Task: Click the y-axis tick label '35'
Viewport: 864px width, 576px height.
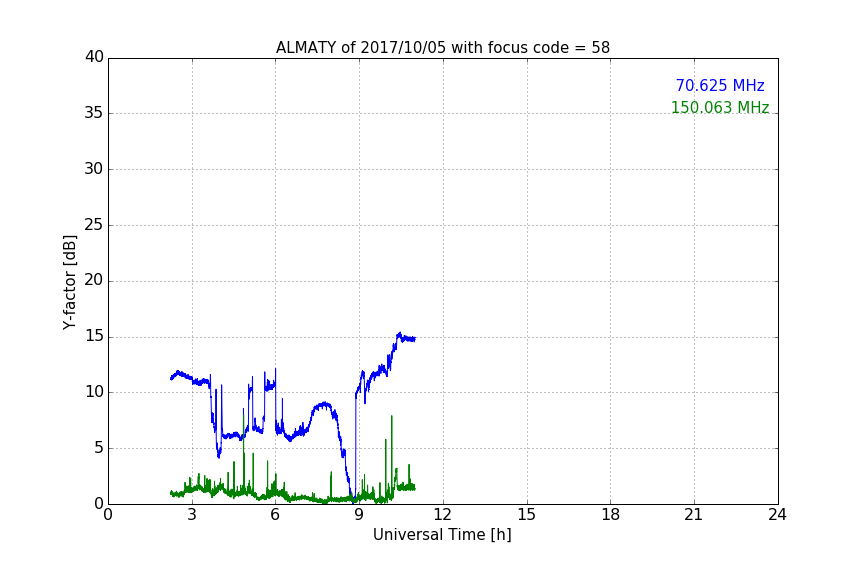Action: pyautogui.click(x=94, y=113)
